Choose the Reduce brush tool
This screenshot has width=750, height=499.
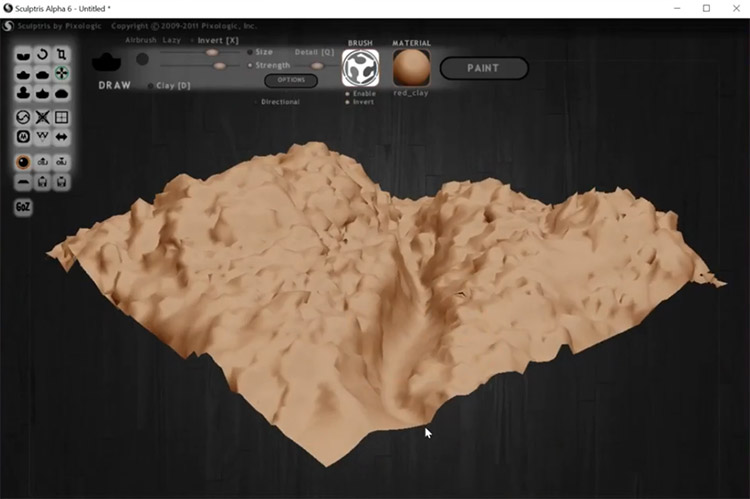tap(23, 117)
